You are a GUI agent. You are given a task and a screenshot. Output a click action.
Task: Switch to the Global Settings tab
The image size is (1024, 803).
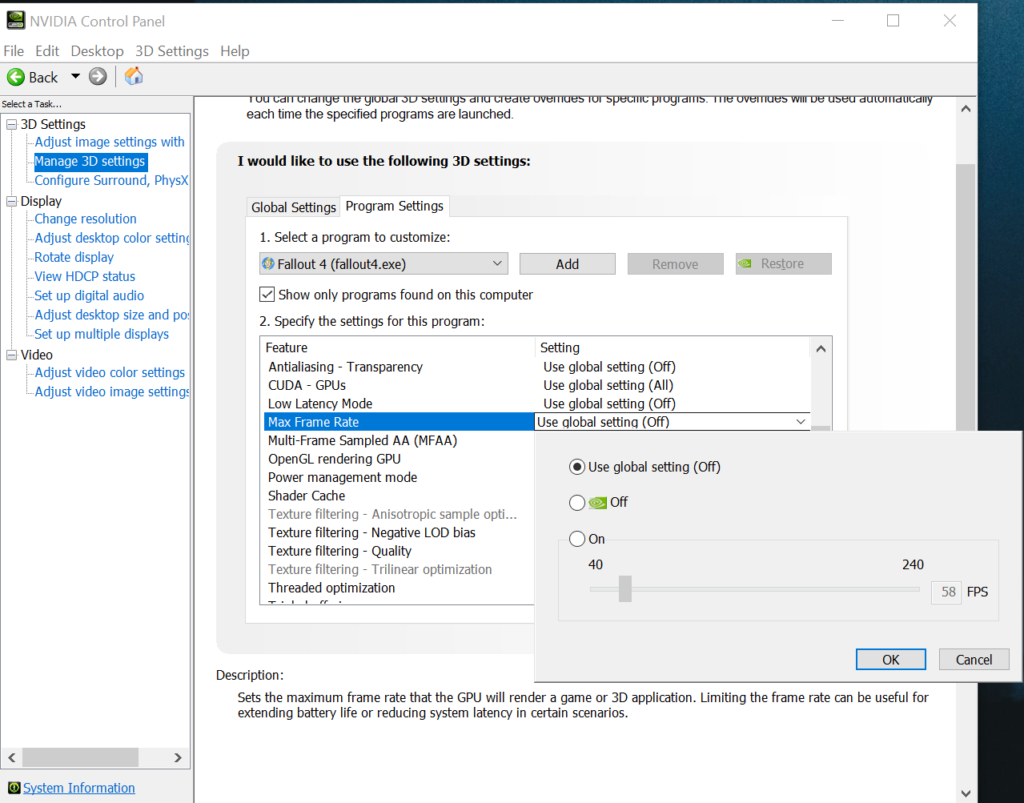[293, 206]
